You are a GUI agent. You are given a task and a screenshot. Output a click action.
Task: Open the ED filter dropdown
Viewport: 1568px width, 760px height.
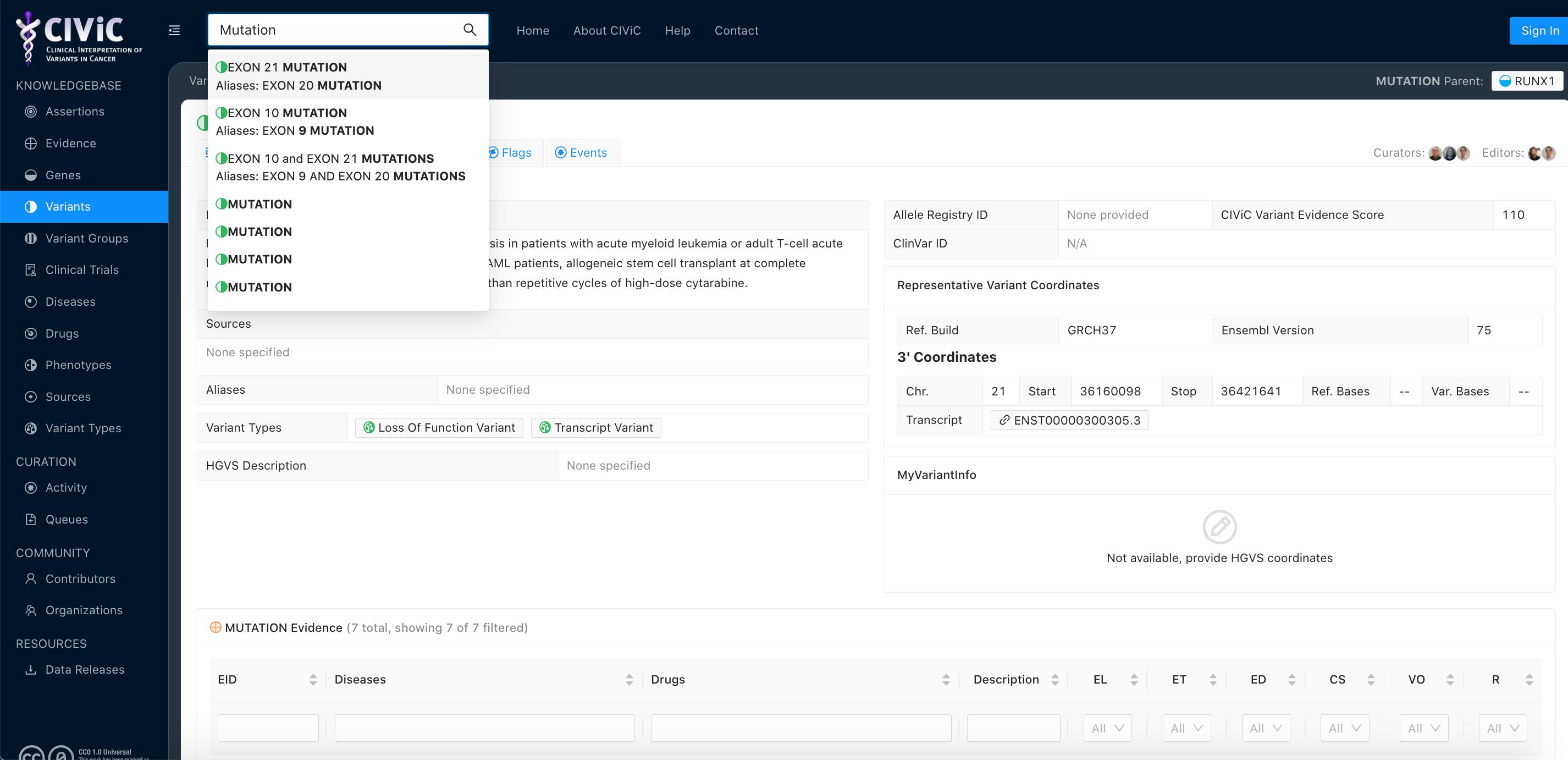point(1266,728)
